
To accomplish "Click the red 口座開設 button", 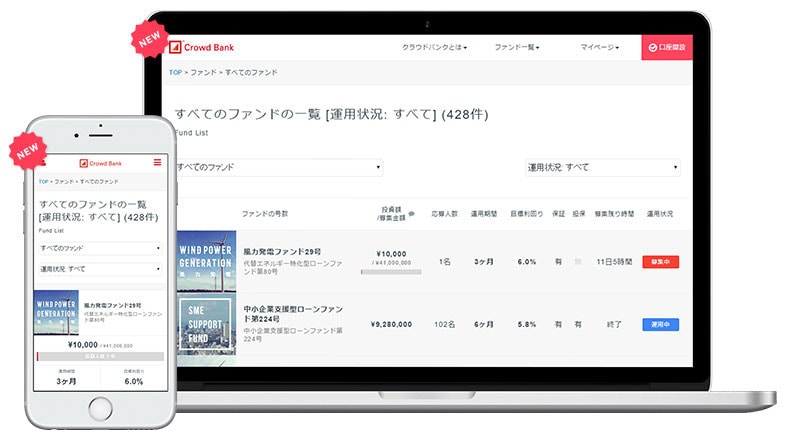I will click(x=667, y=47).
